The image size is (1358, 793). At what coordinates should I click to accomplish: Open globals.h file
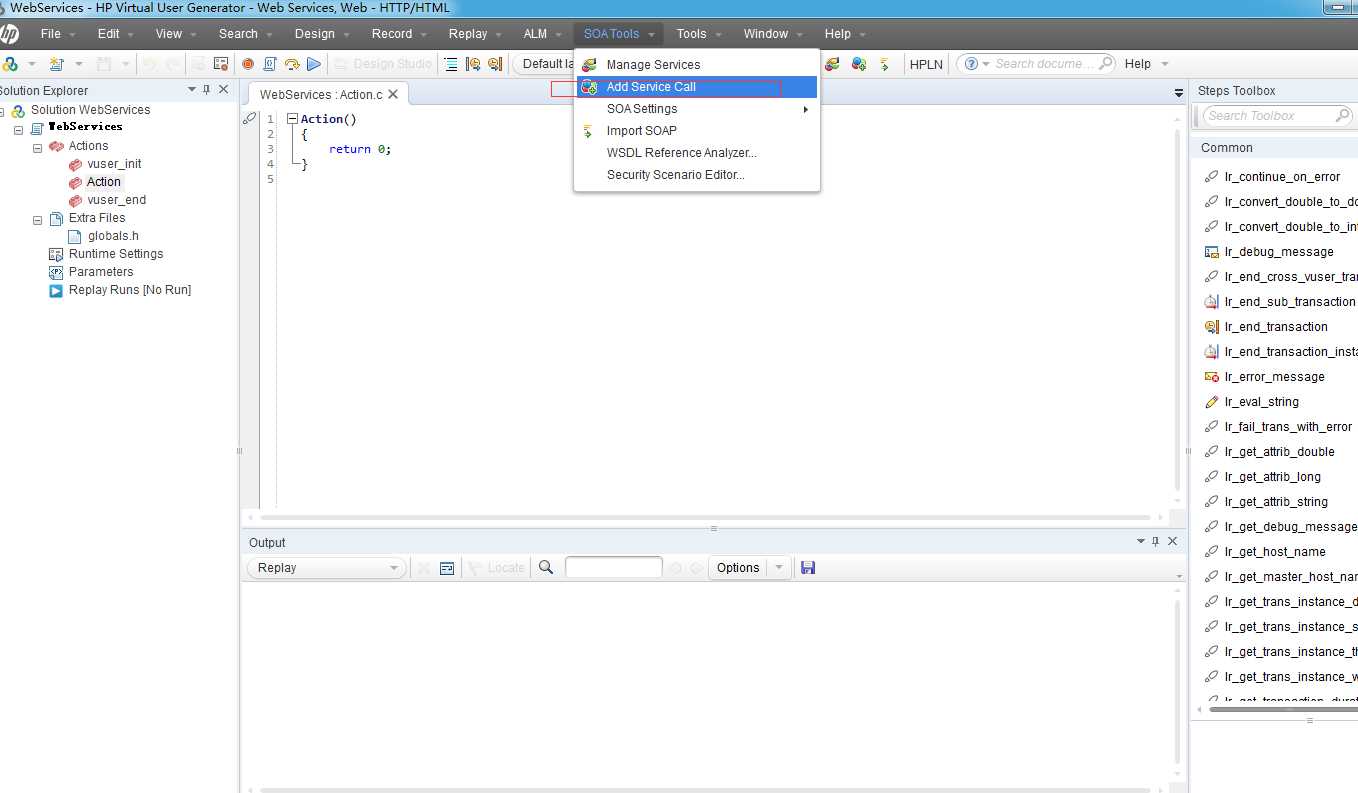(x=113, y=236)
